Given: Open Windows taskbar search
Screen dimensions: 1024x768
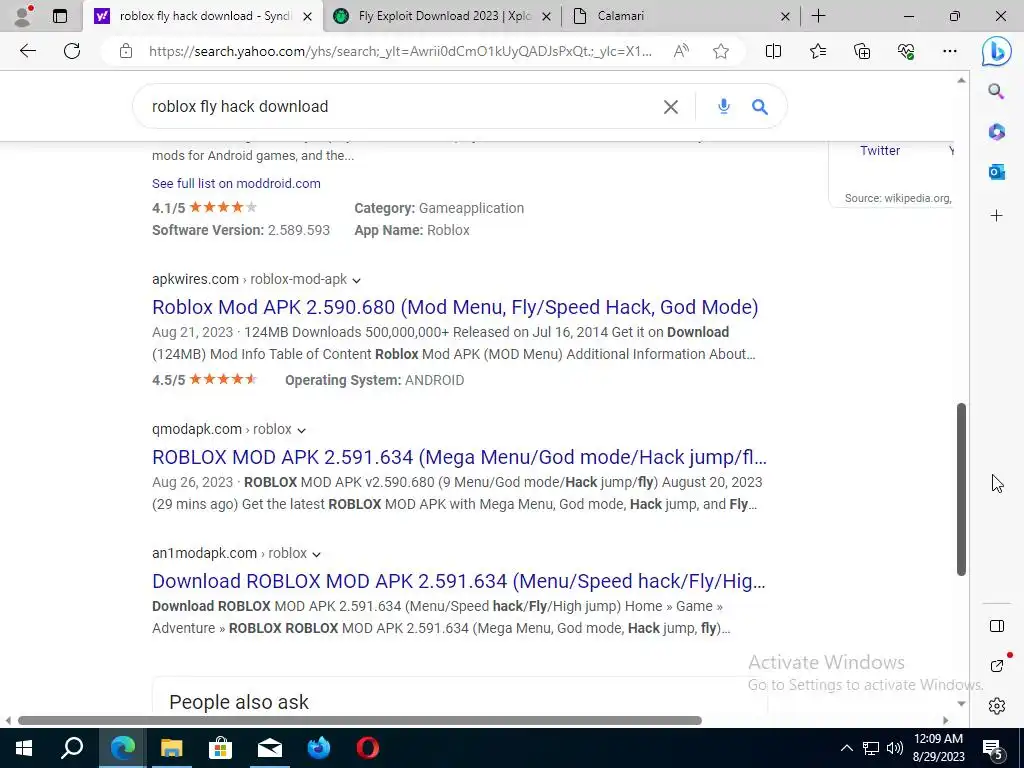Looking at the screenshot, I should click(x=72, y=748).
